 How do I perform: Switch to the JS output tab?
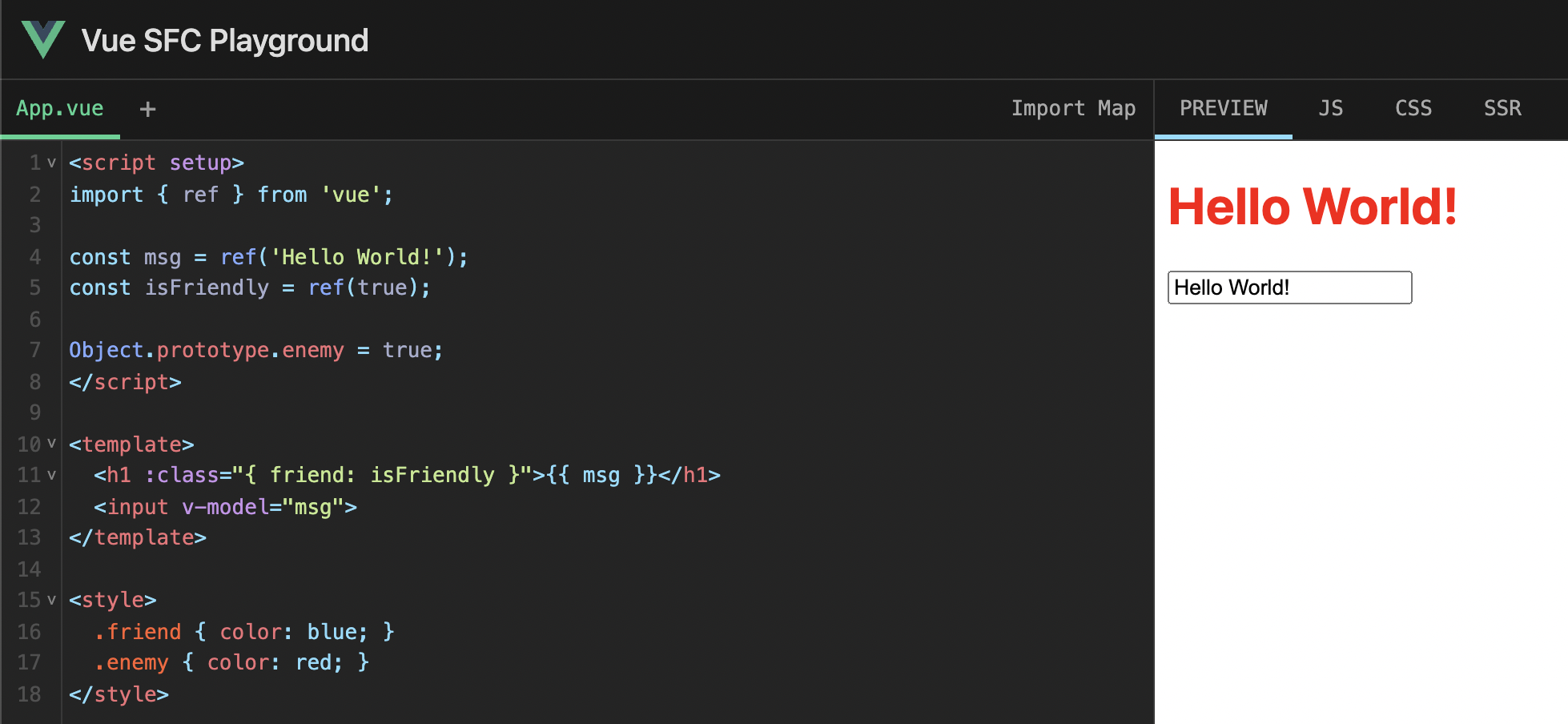pyautogui.click(x=1330, y=108)
